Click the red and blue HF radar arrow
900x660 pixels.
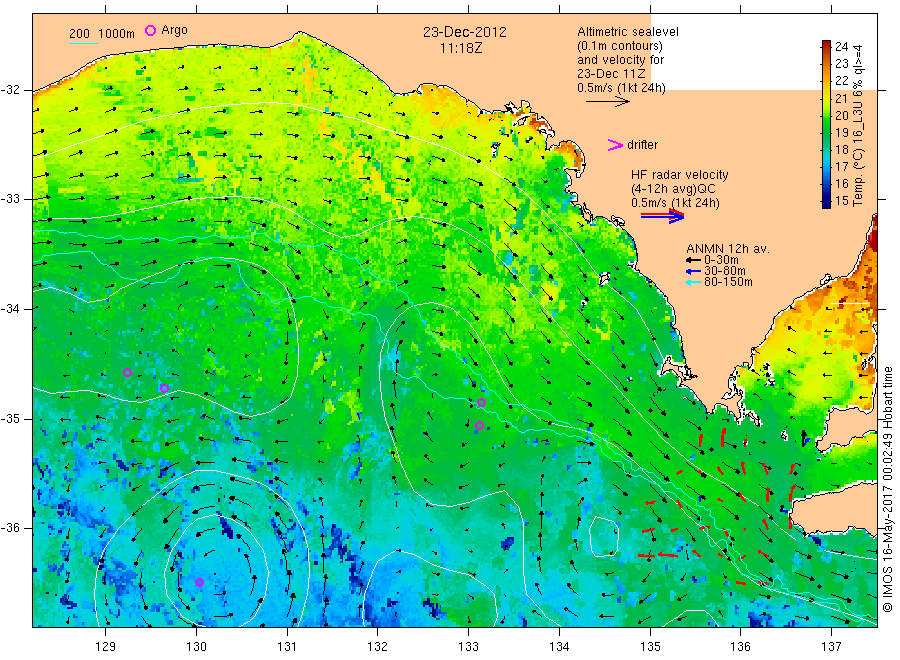(662, 216)
